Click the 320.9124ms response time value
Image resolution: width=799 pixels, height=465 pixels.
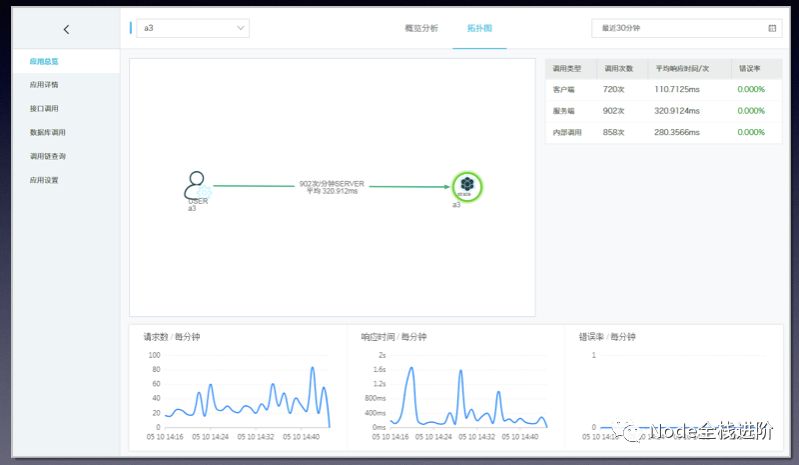677,111
